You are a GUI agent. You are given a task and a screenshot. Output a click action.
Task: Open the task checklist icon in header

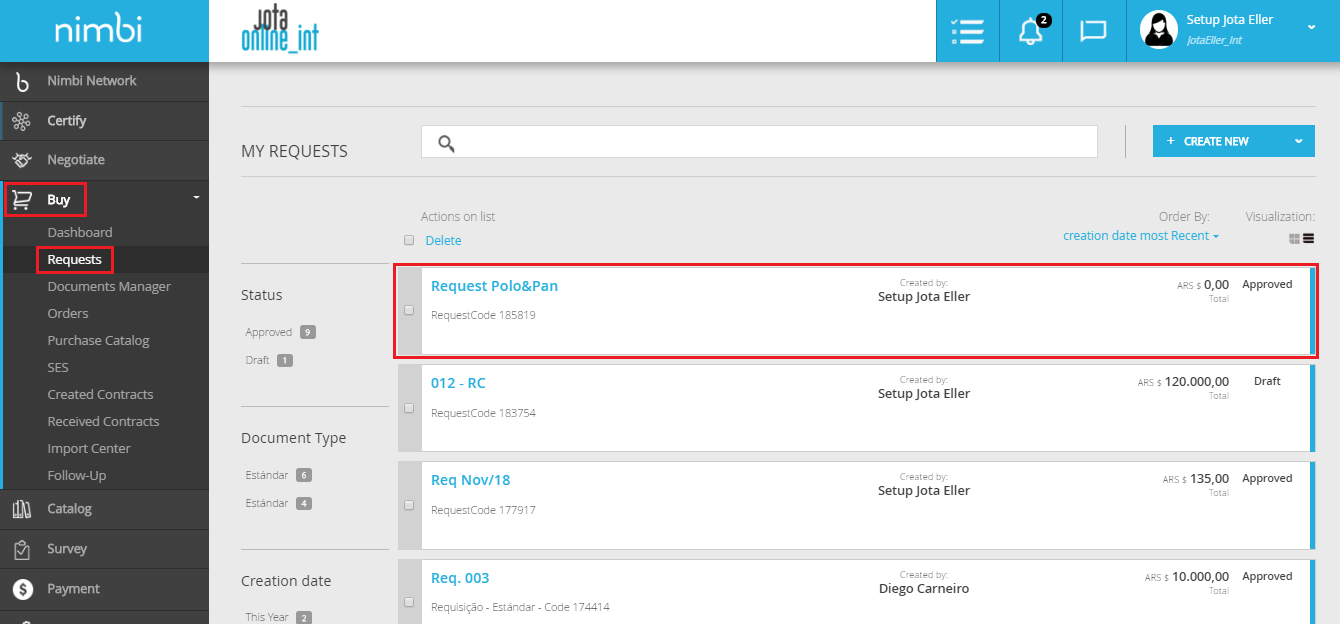click(x=968, y=31)
